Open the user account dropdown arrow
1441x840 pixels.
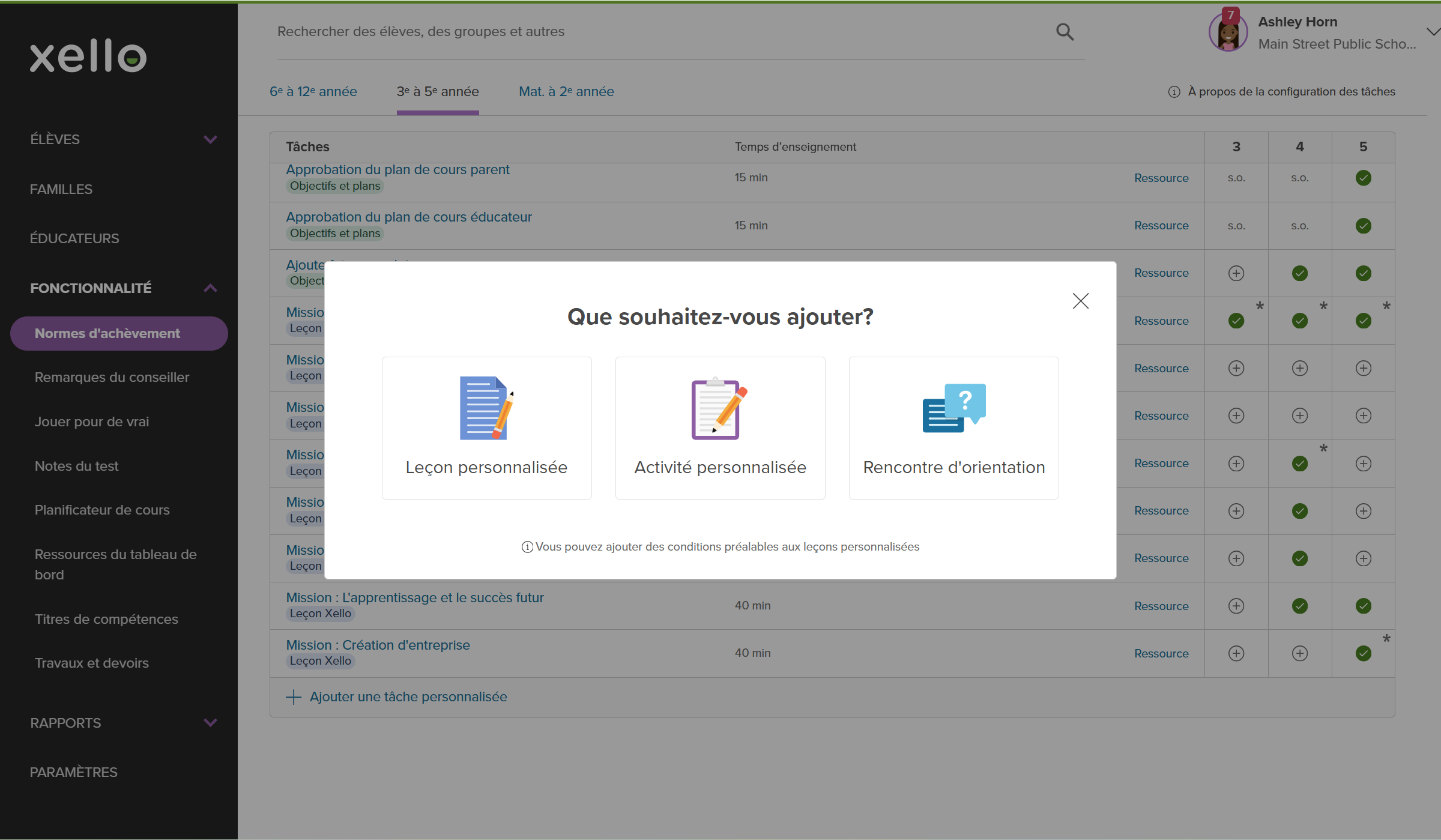1433,32
